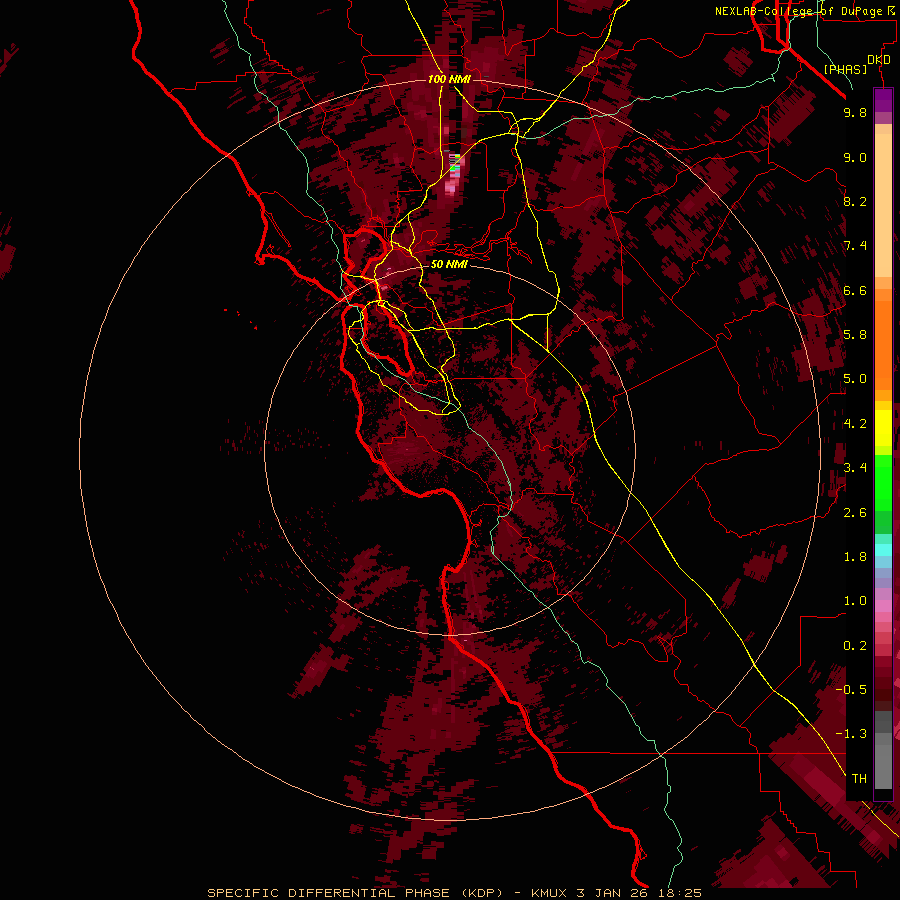This screenshot has width=900, height=900.
Task: Pick the orange segment of the color bar
Action: [883, 344]
